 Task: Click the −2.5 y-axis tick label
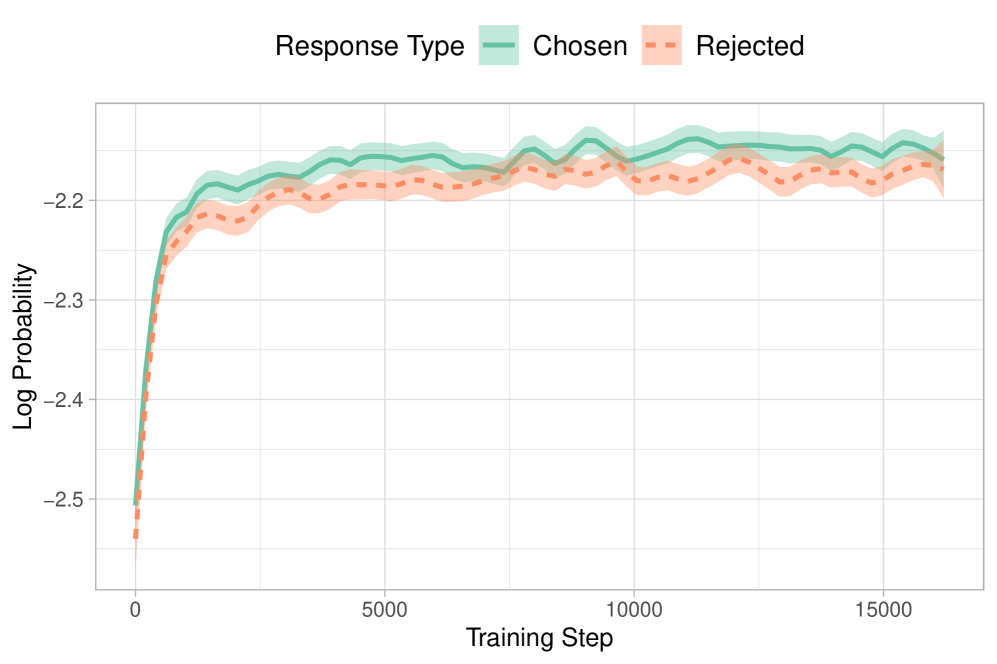(64, 499)
